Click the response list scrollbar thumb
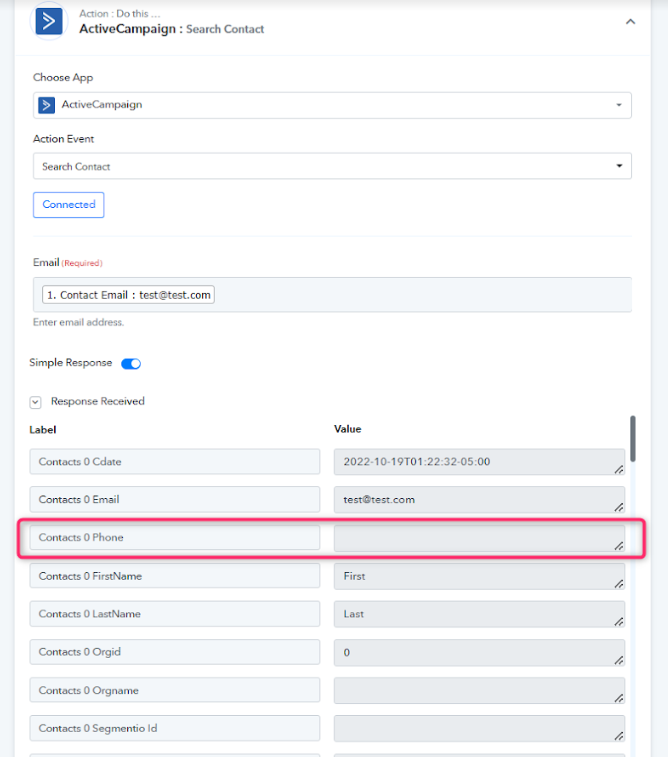668x757 pixels. click(633, 439)
